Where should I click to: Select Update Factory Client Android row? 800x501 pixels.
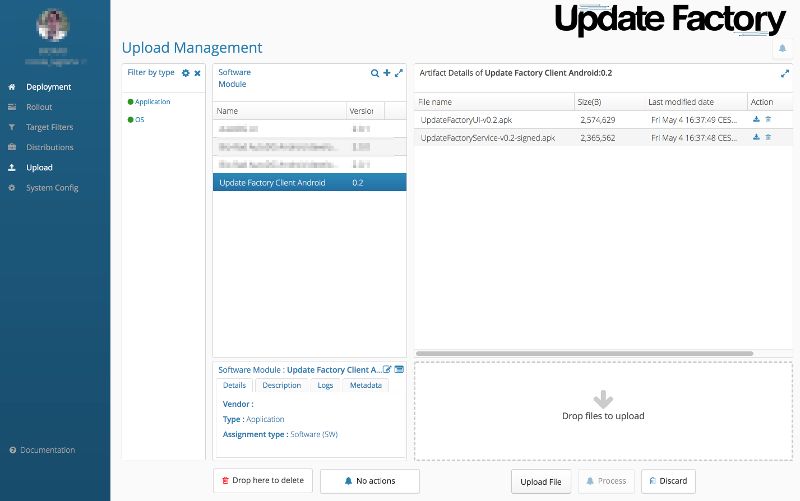pos(309,182)
